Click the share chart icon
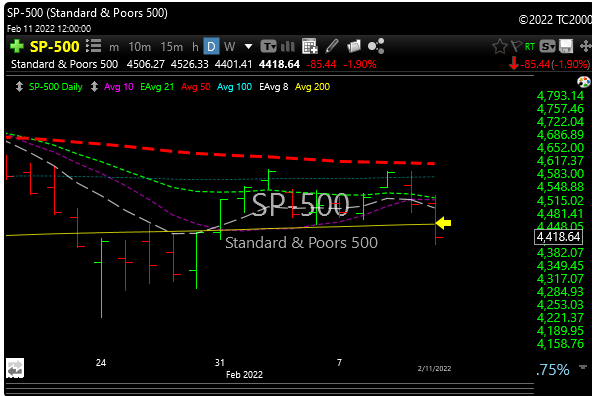 coord(376,46)
